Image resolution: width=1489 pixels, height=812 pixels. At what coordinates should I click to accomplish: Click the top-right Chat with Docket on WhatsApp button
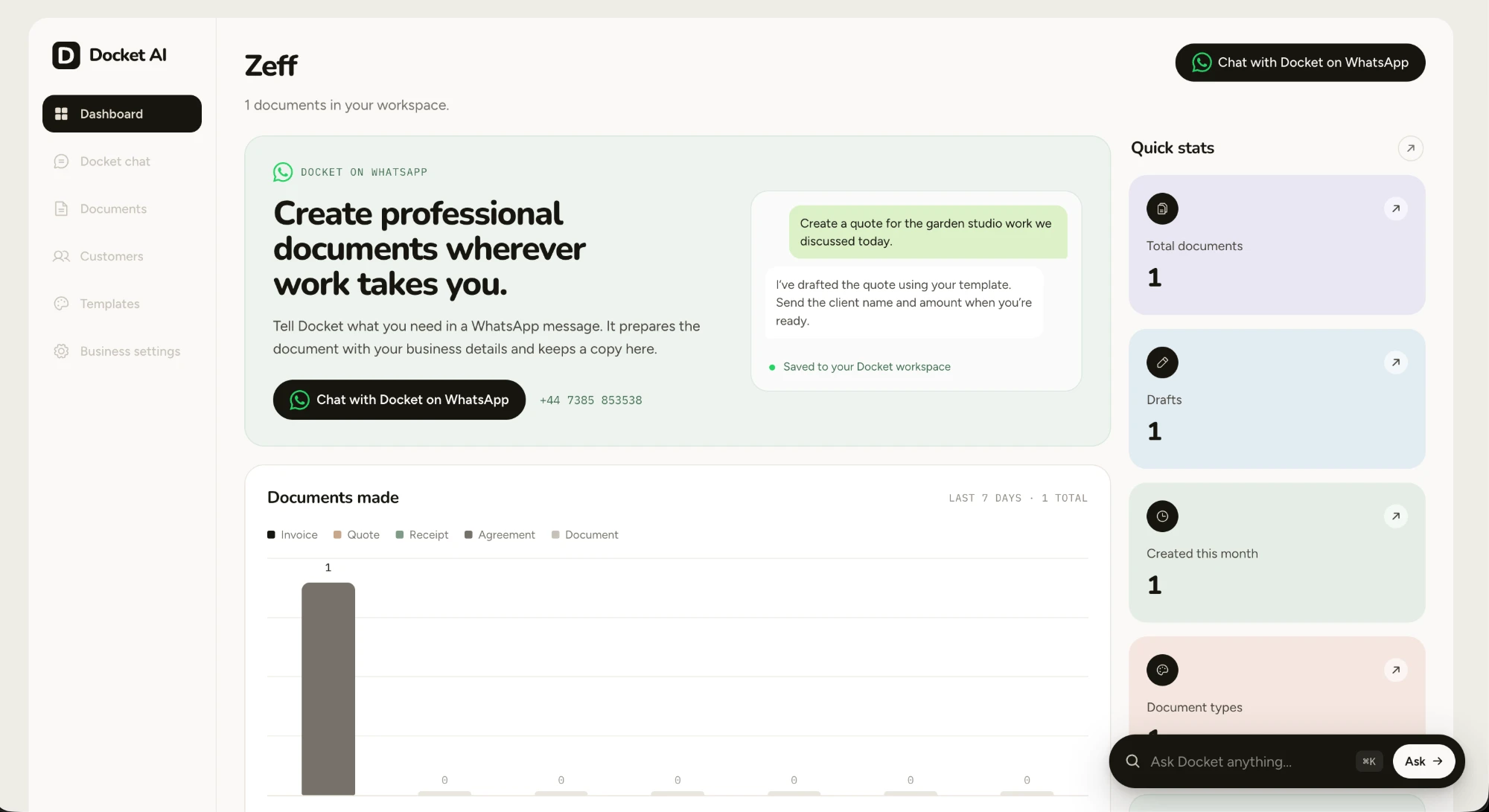[x=1300, y=63]
